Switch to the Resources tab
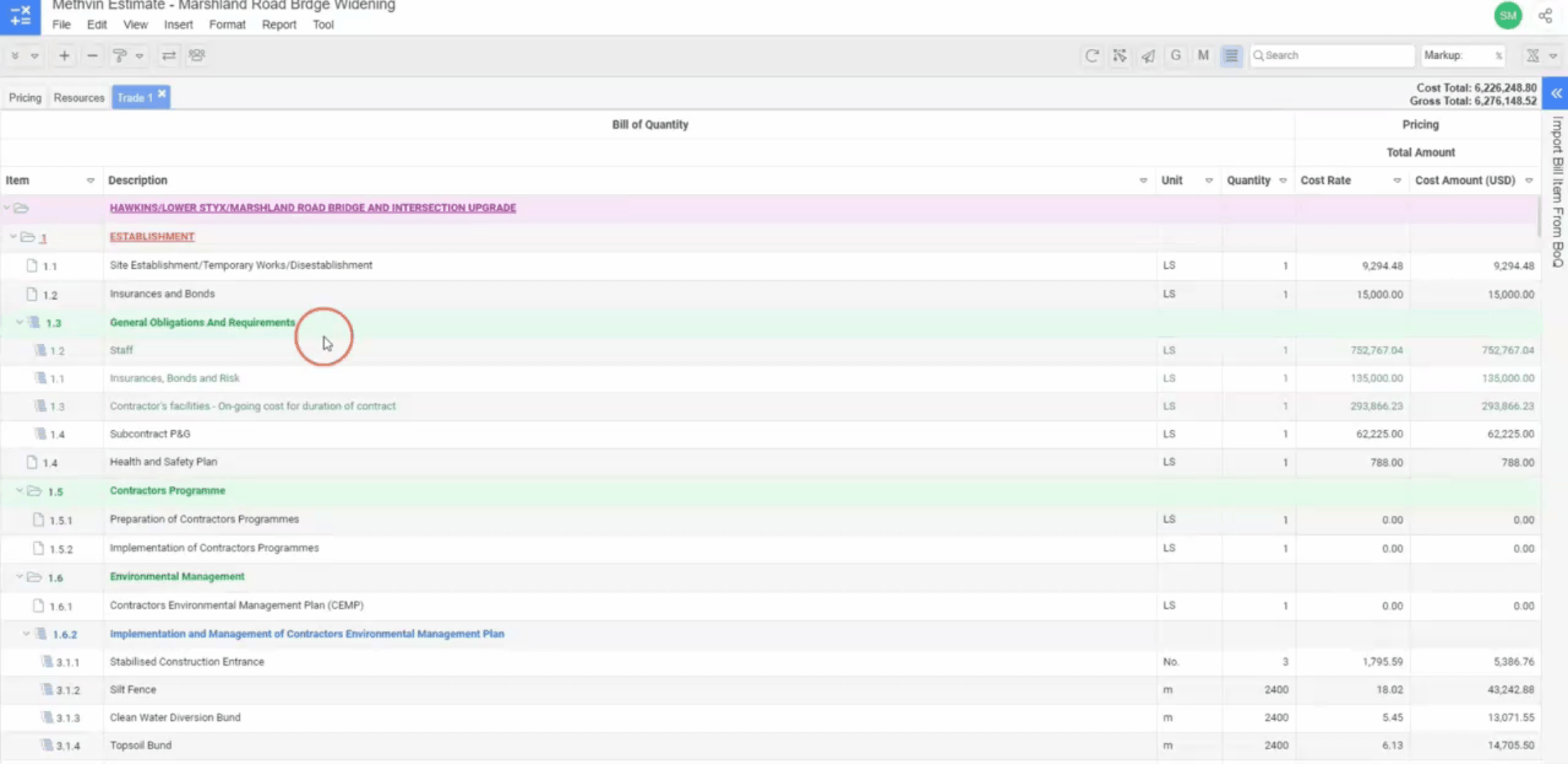 click(x=79, y=98)
